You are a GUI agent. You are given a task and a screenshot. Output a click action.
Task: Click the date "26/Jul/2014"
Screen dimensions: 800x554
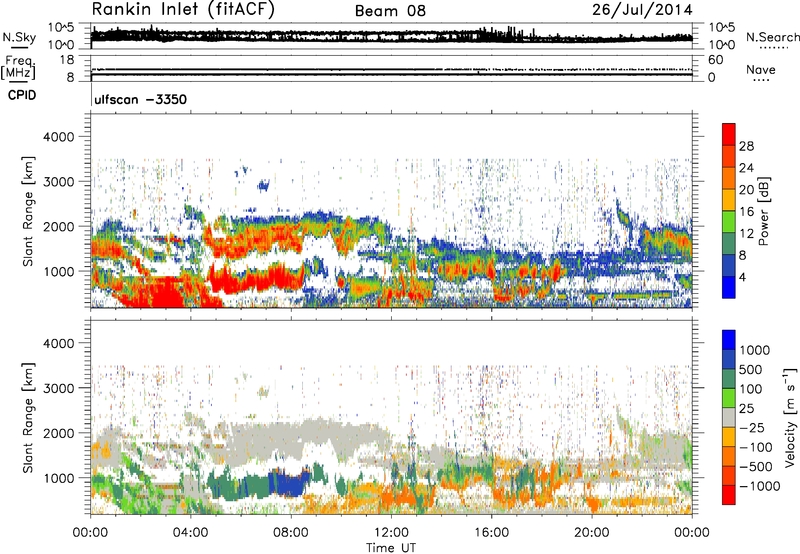click(642, 10)
